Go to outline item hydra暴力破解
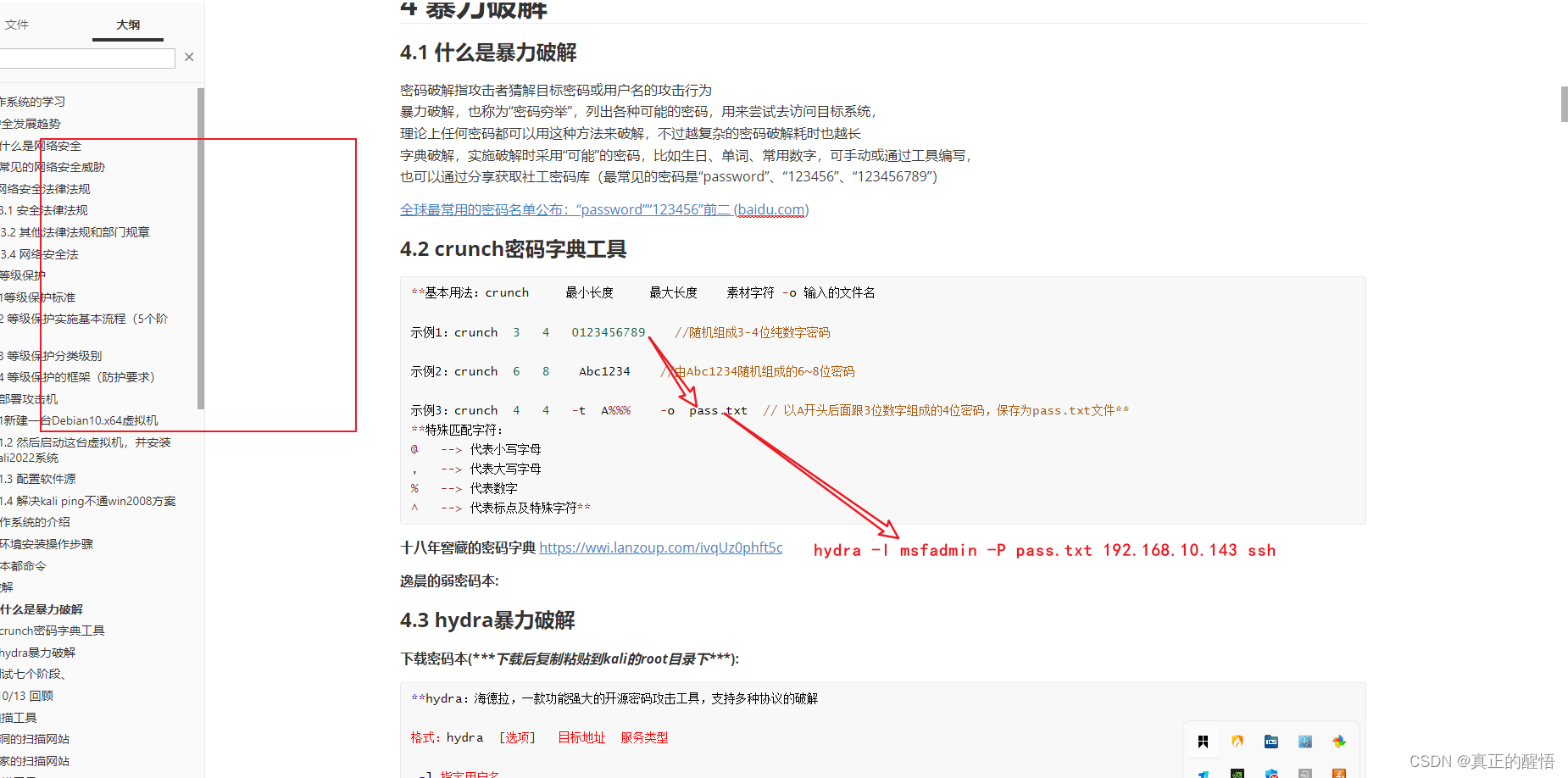This screenshot has height=778, width=1568. click(x=38, y=653)
